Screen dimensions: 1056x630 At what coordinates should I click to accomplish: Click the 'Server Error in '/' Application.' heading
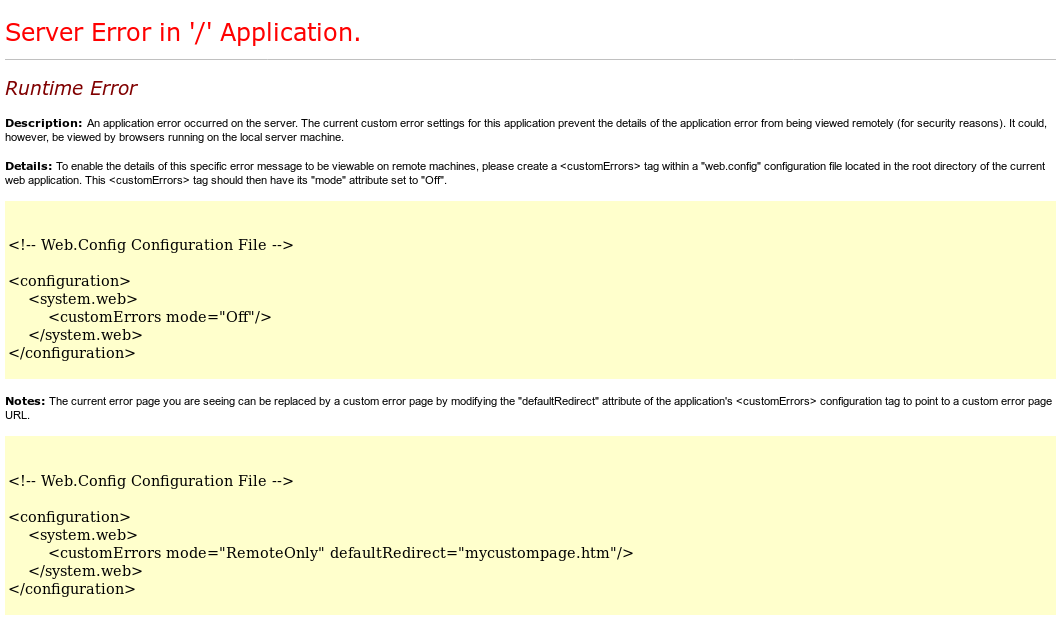point(183,33)
